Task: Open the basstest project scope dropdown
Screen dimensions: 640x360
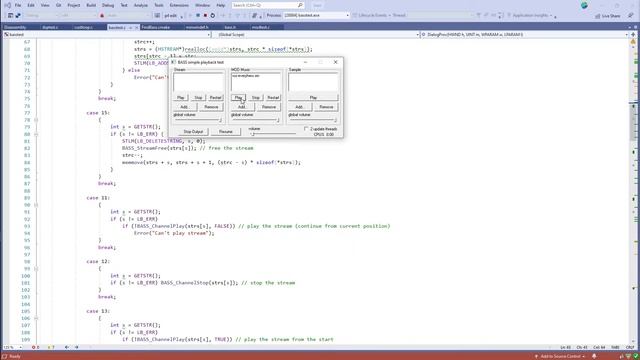Action: tap(107, 35)
